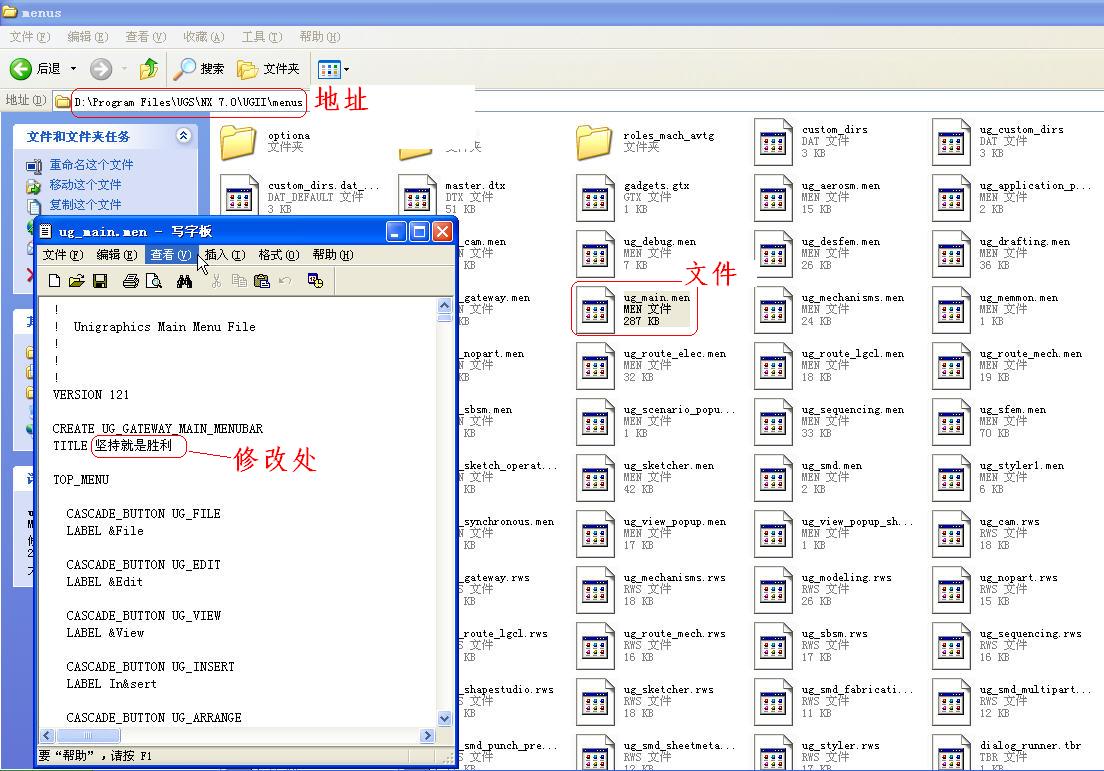
Task: Open WordPad 插入 (Insert) menu
Action: coord(225,254)
